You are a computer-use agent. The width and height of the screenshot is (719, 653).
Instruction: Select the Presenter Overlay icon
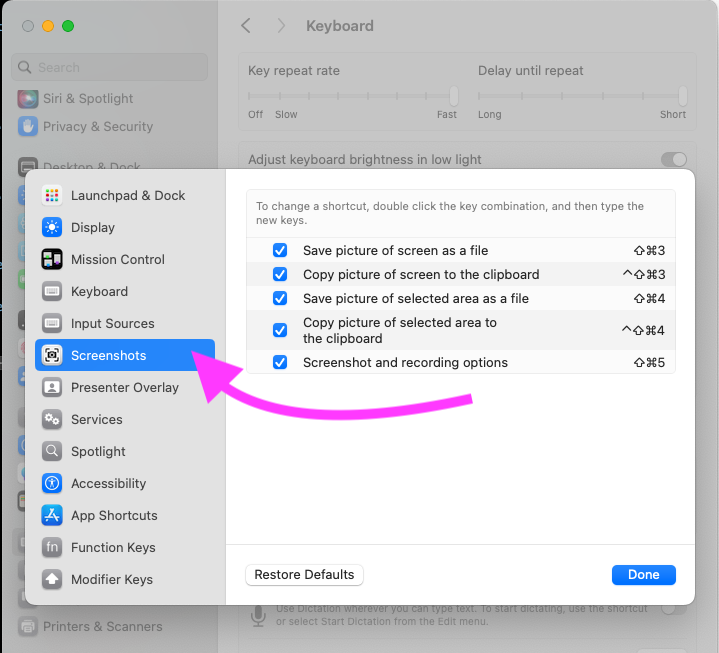tap(53, 388)
